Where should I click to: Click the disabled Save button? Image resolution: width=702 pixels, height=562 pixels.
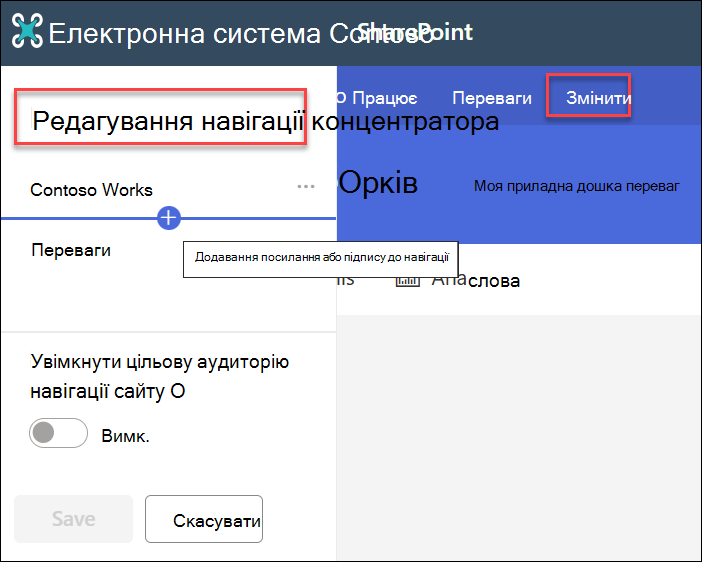pos(73,519)
